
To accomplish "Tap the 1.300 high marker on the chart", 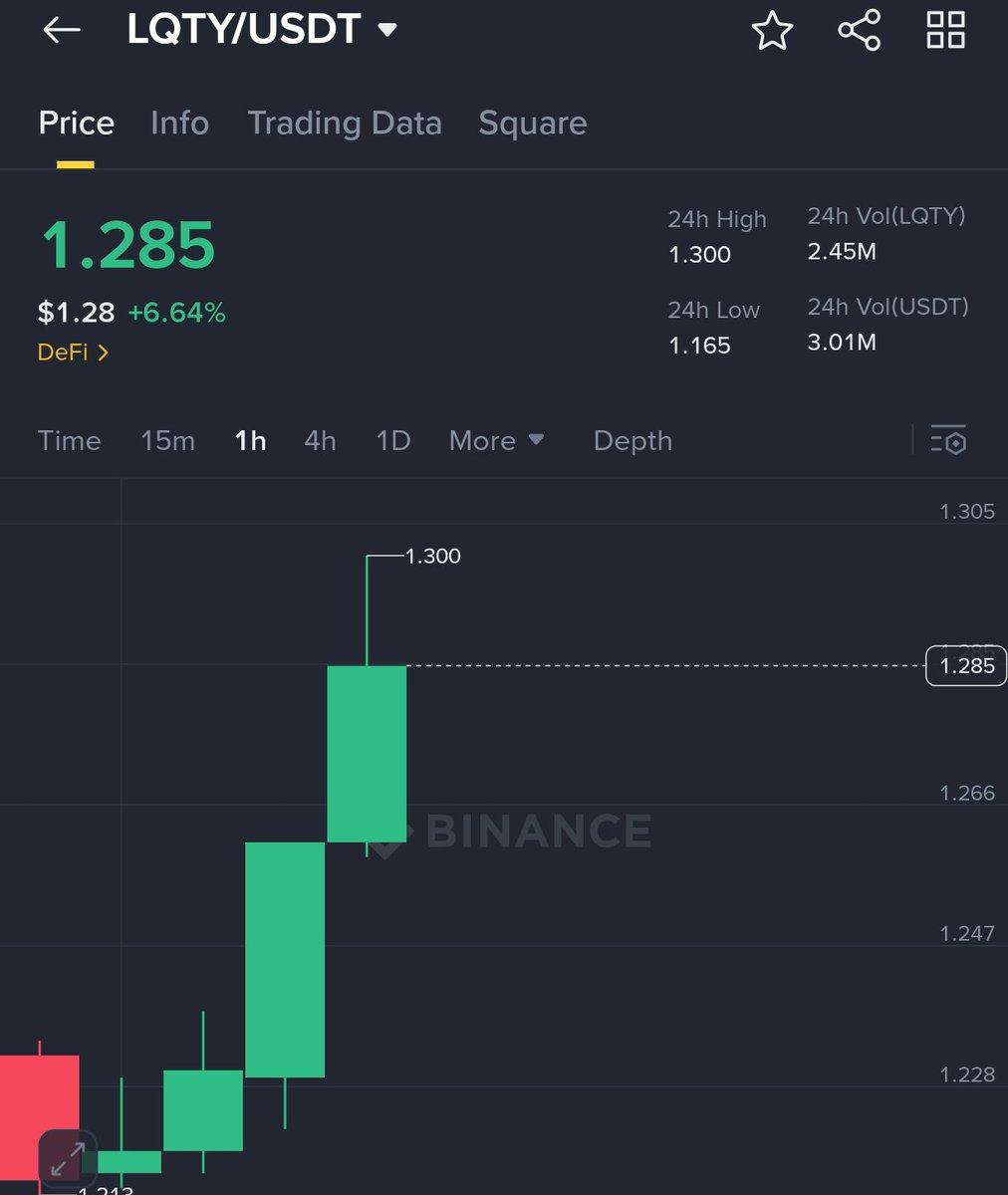I will click(x=433, y=556).
